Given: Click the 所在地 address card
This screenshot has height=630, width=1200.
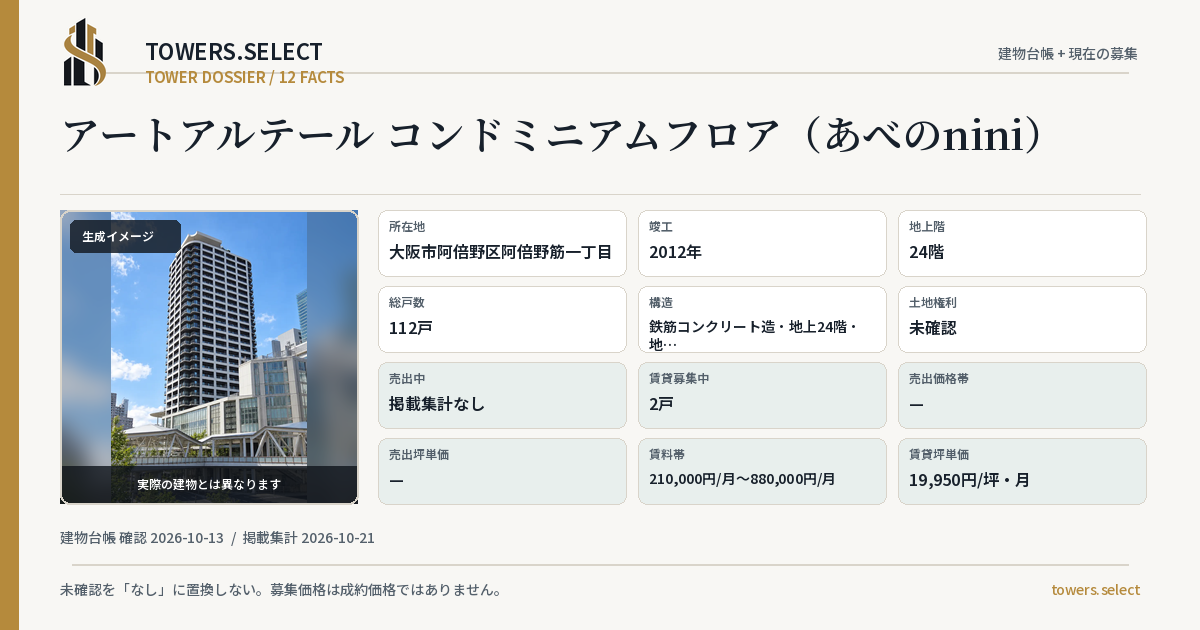Looking at the screenshot, I should pos(502,243).
